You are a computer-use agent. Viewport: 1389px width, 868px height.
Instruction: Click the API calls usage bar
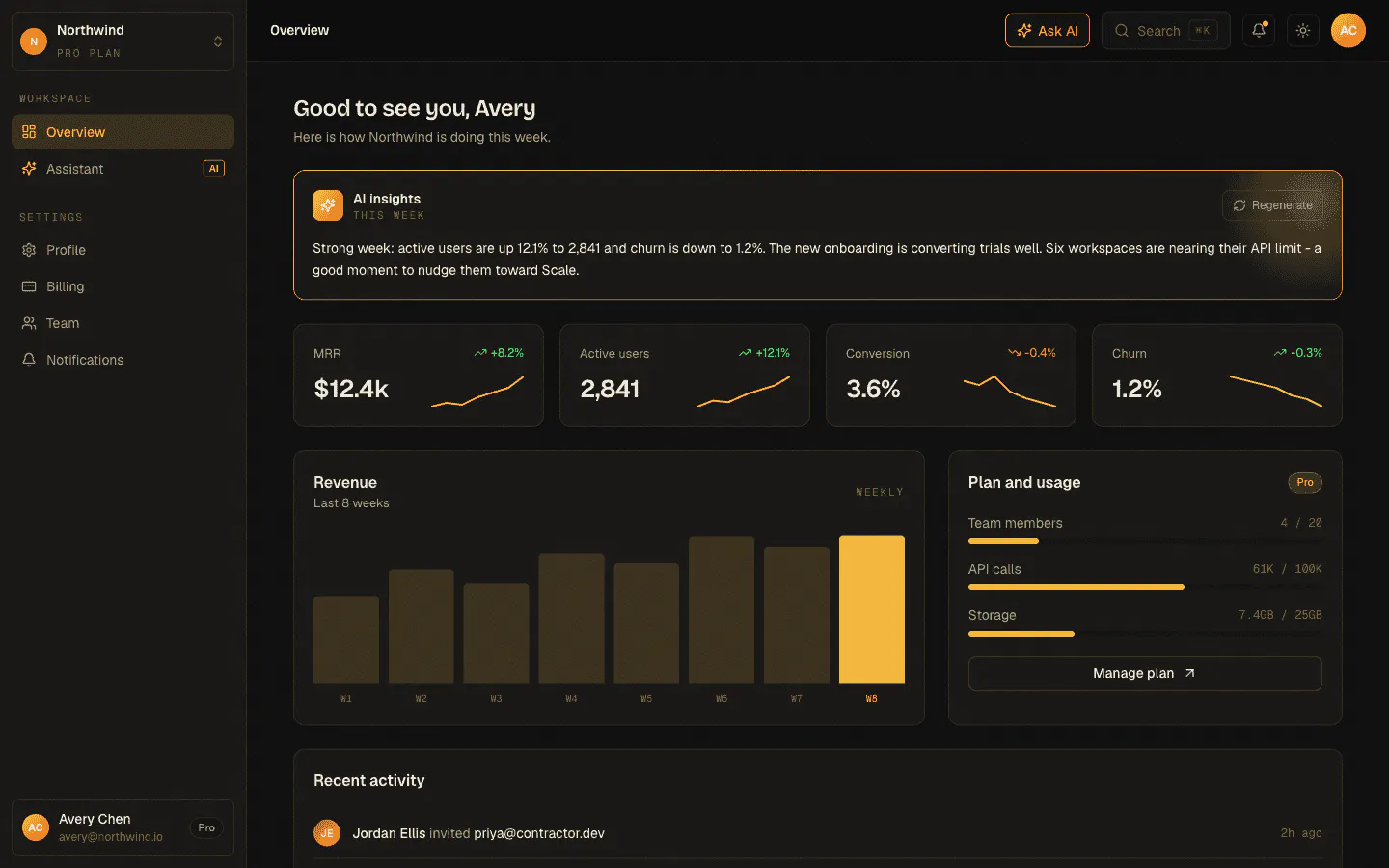pos(1145,587)
